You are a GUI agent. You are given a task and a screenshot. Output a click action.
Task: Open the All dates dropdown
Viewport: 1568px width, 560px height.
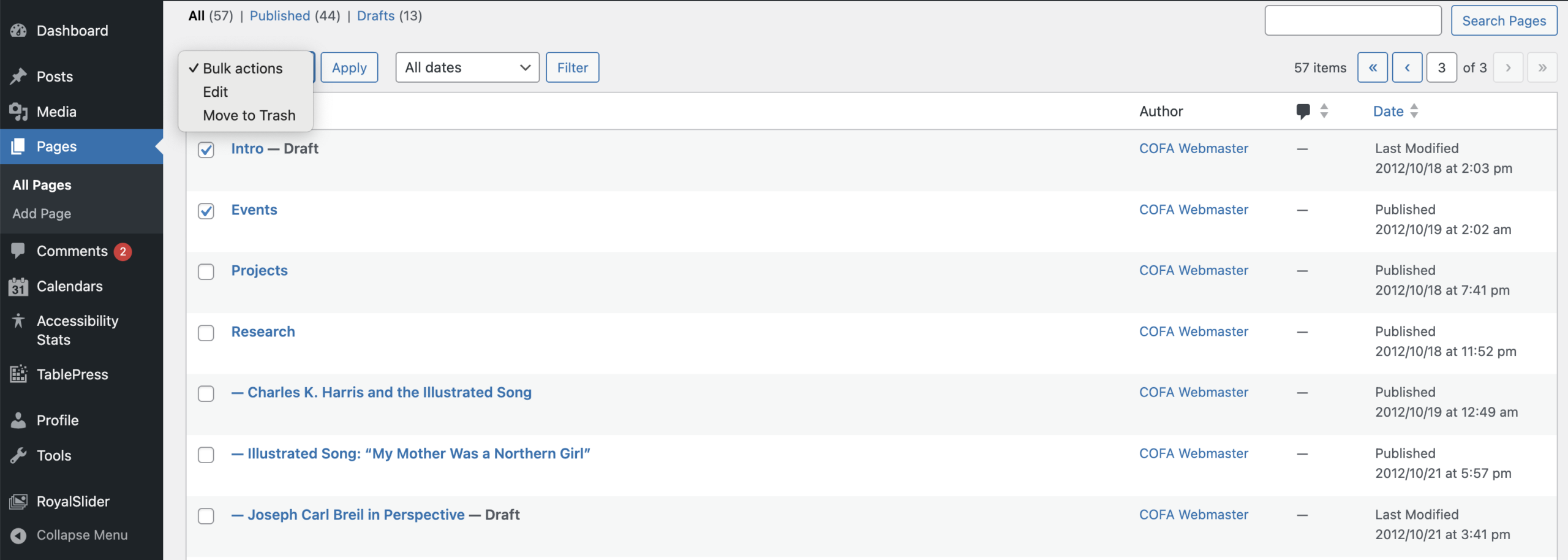tap(467, 67)
